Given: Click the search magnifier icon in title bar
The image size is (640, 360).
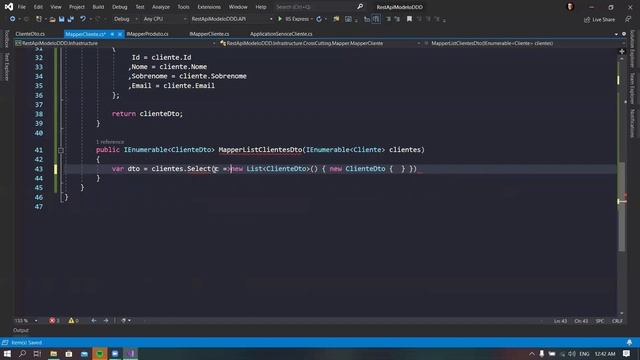Looking at the screenshot, I should (360, 7).
